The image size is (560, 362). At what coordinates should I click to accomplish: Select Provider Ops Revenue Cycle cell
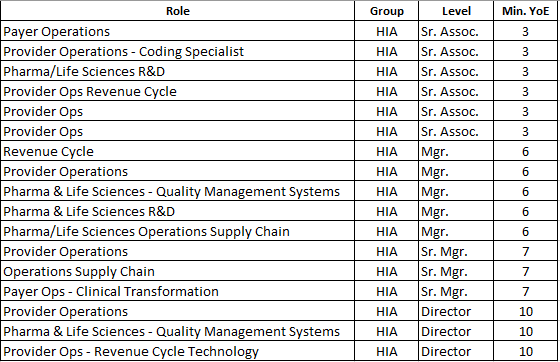pyautogui.click(x=178, y=91)
